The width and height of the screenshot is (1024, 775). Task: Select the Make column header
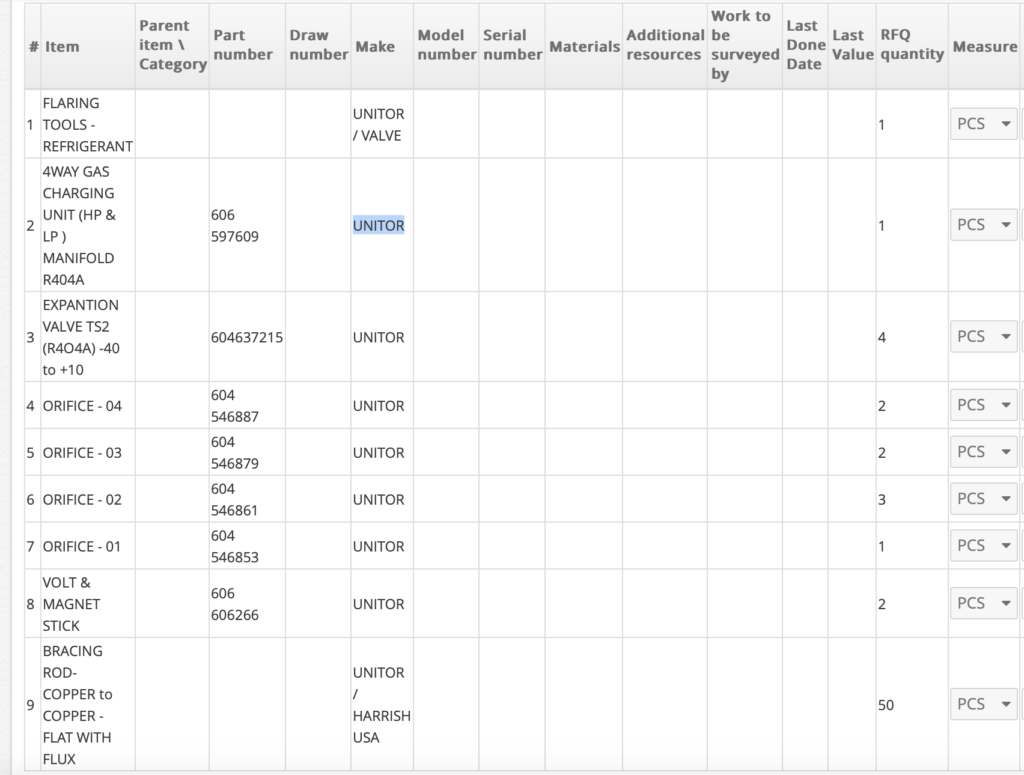375,46
